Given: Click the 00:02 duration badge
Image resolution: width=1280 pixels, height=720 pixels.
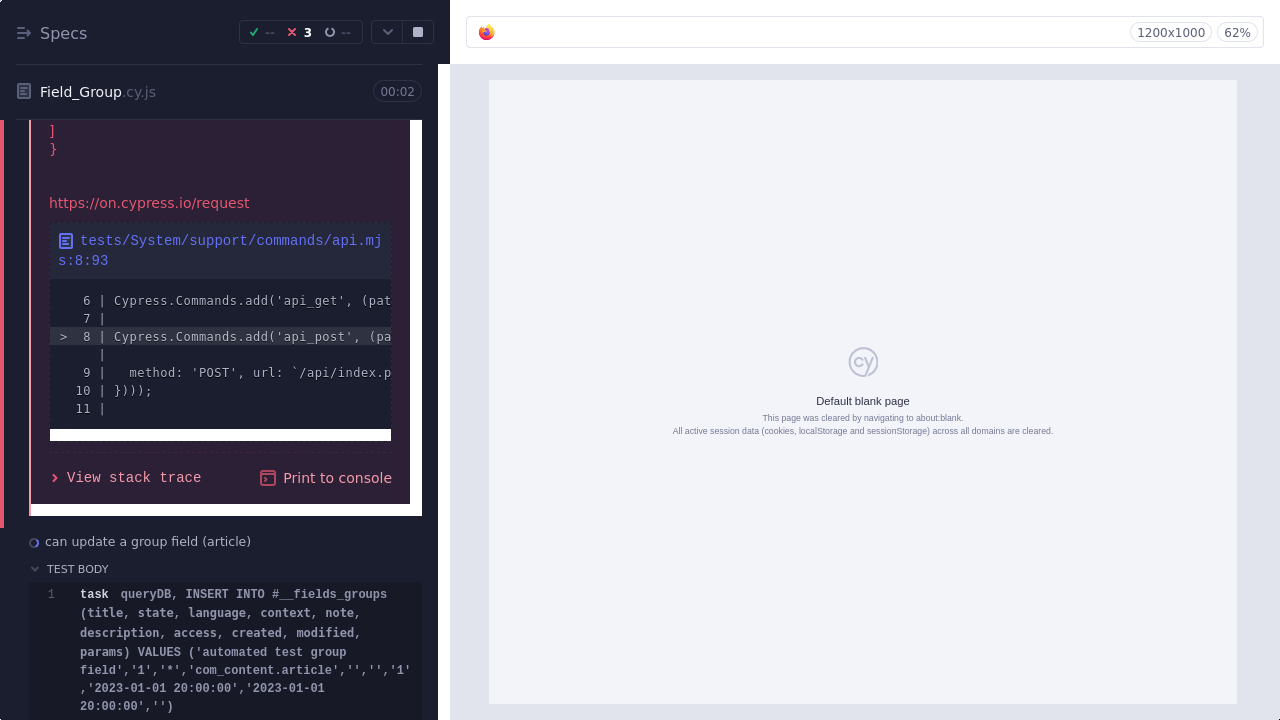Looking at the screenshot, I should 397,92.
